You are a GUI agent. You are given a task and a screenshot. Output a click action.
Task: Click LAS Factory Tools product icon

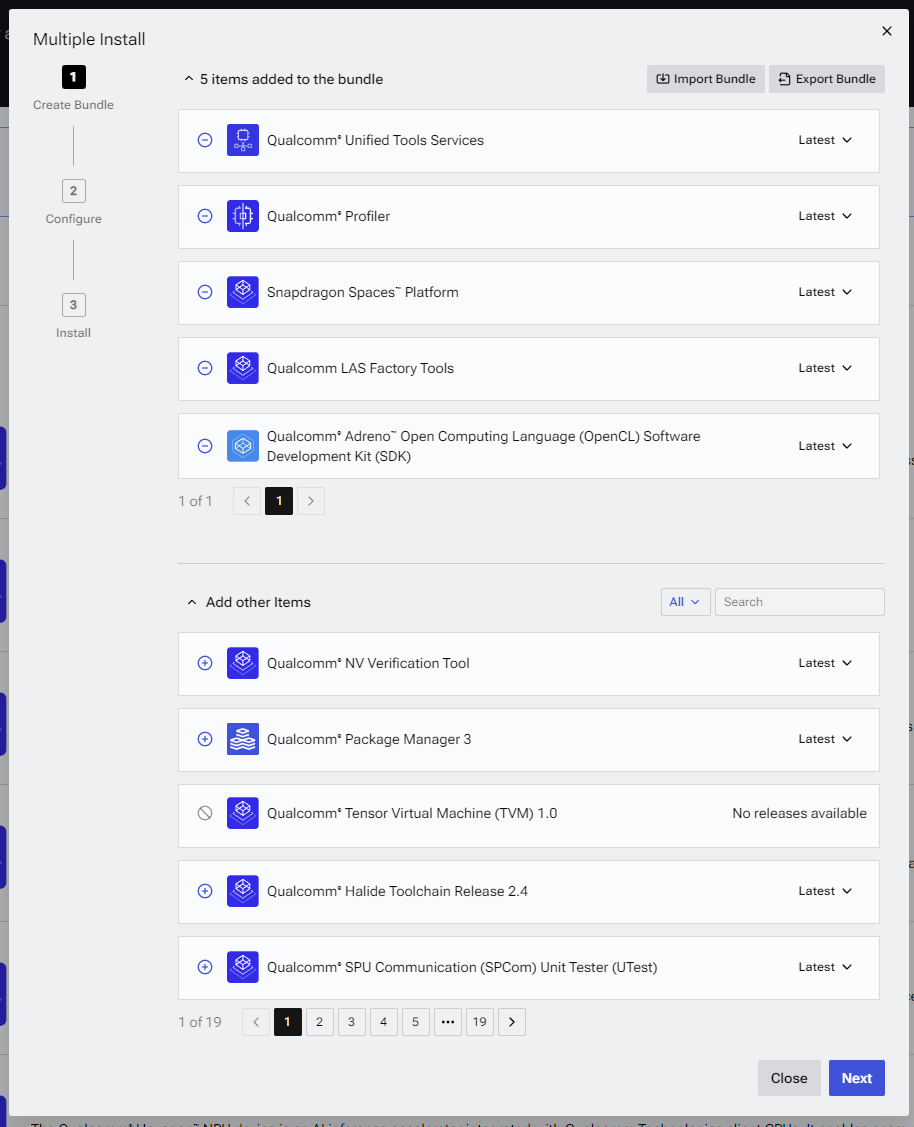[243, 368]
